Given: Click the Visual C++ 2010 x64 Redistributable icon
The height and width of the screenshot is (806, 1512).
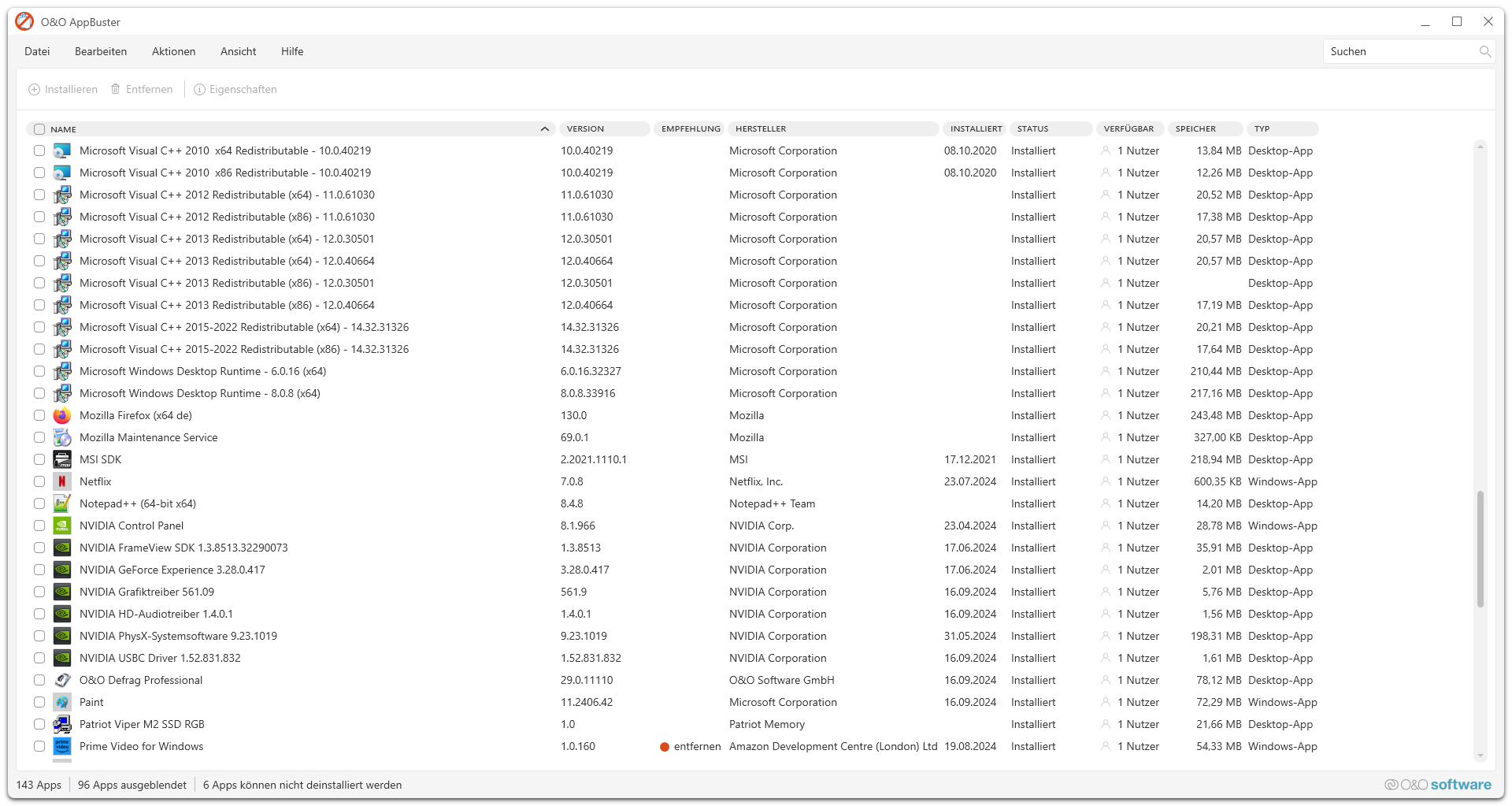Looking at the screenshot, I should click(x=62, y=150).
